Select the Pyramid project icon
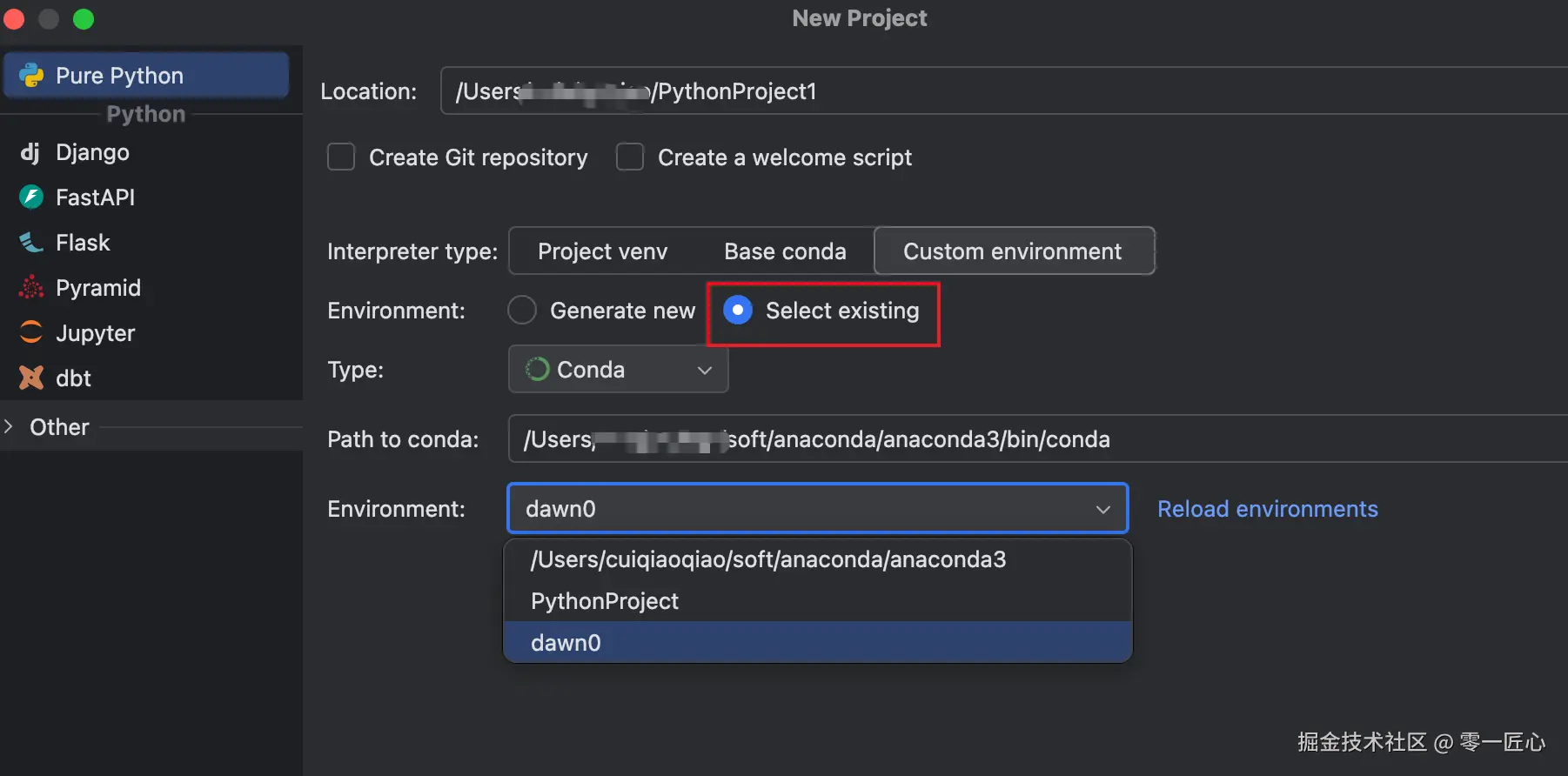Screen dimensions: 1568x776 31,288
